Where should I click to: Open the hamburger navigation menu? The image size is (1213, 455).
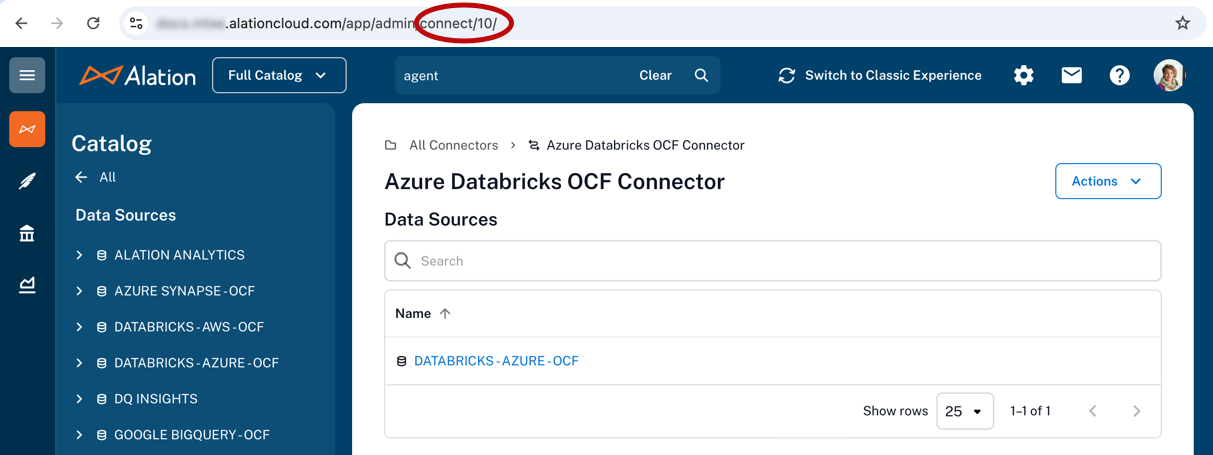pyautogui.click(x=27, y=75)
